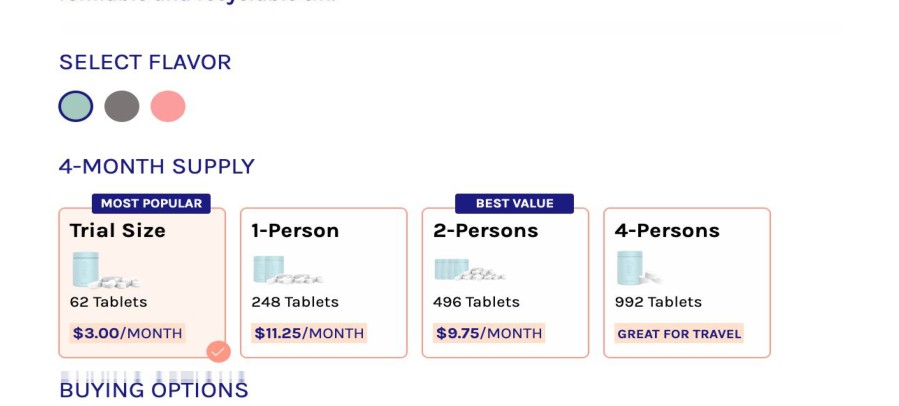Viewport: 899px width, 406px height.
Task: Click the Trial Size jar image
Action: (x=105, y=270)
